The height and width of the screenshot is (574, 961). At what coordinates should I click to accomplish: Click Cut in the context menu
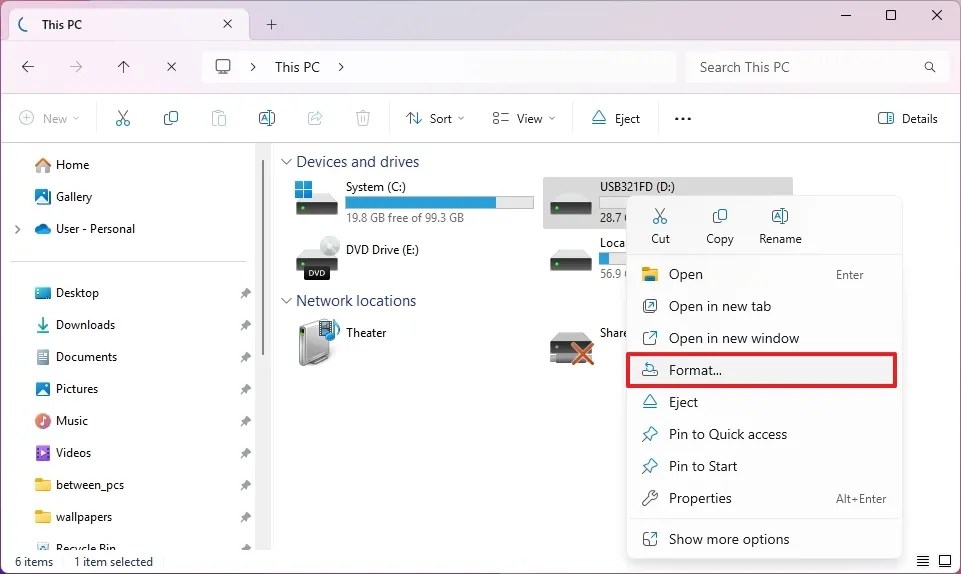point(660,226)
